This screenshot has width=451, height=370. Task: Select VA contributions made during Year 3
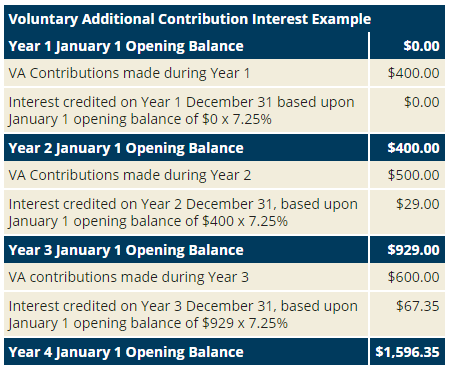click(x=129, y=277)
